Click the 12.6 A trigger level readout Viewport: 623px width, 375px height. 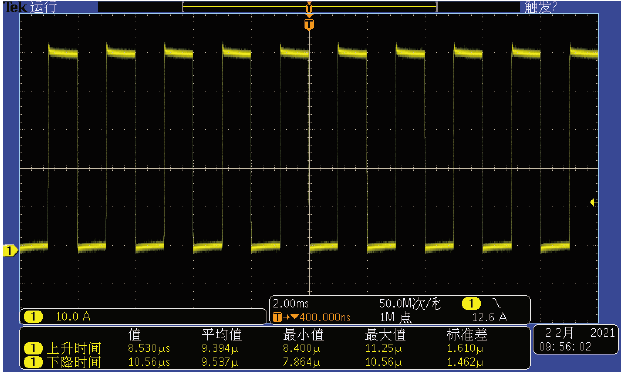tap(490, 317)
